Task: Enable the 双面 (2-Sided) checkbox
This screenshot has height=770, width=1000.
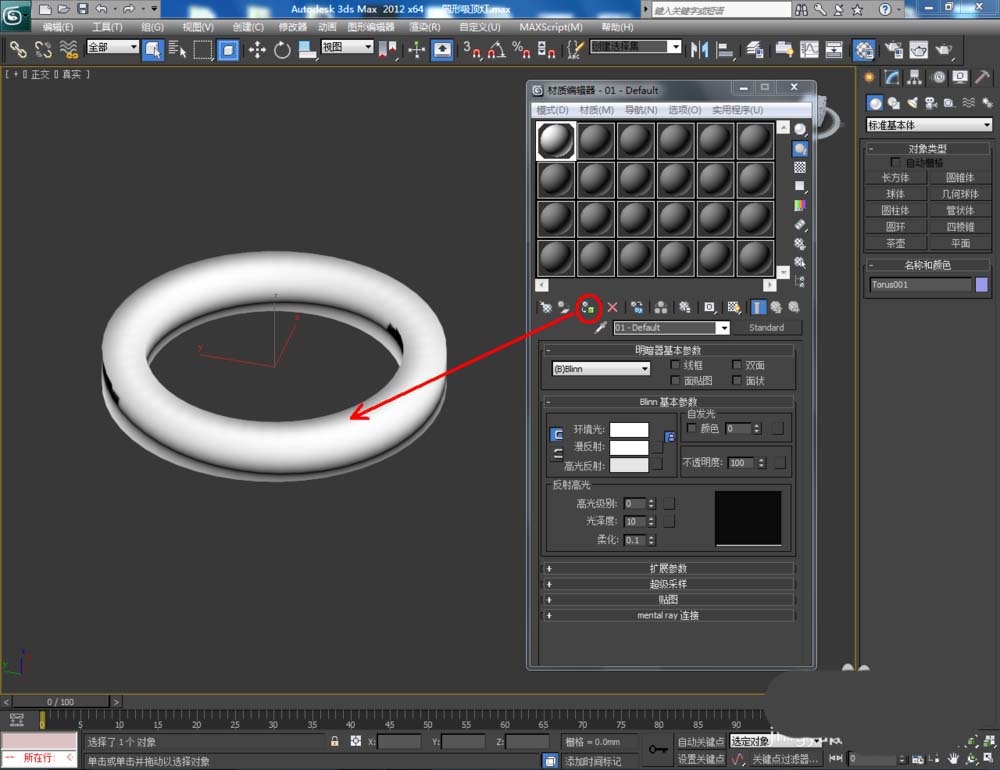Action: coord(737,365)
